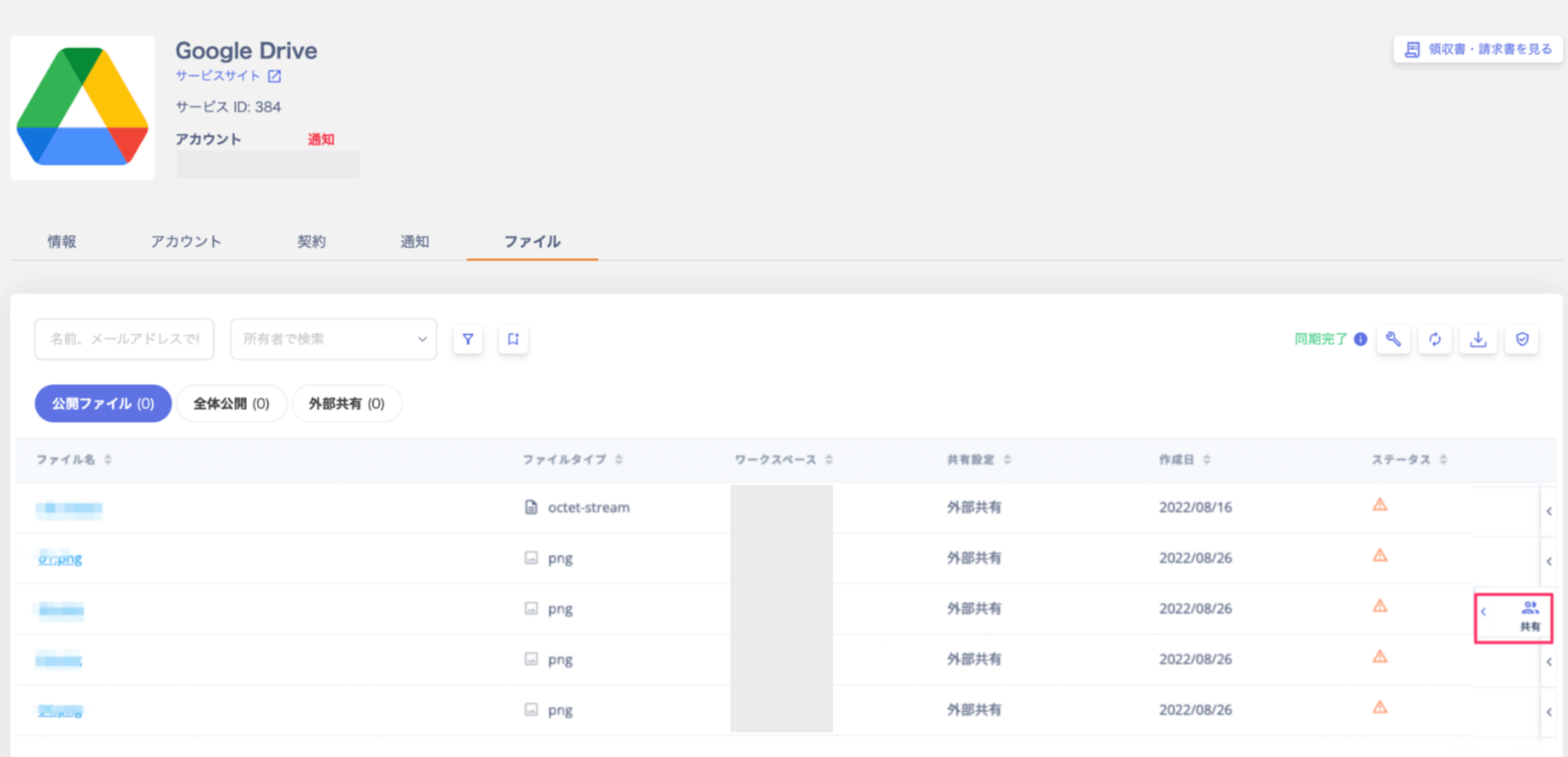Click the external link icon beside サービスサイト
The width and height of the screenshot is (1568, 757).
[274, 76]
